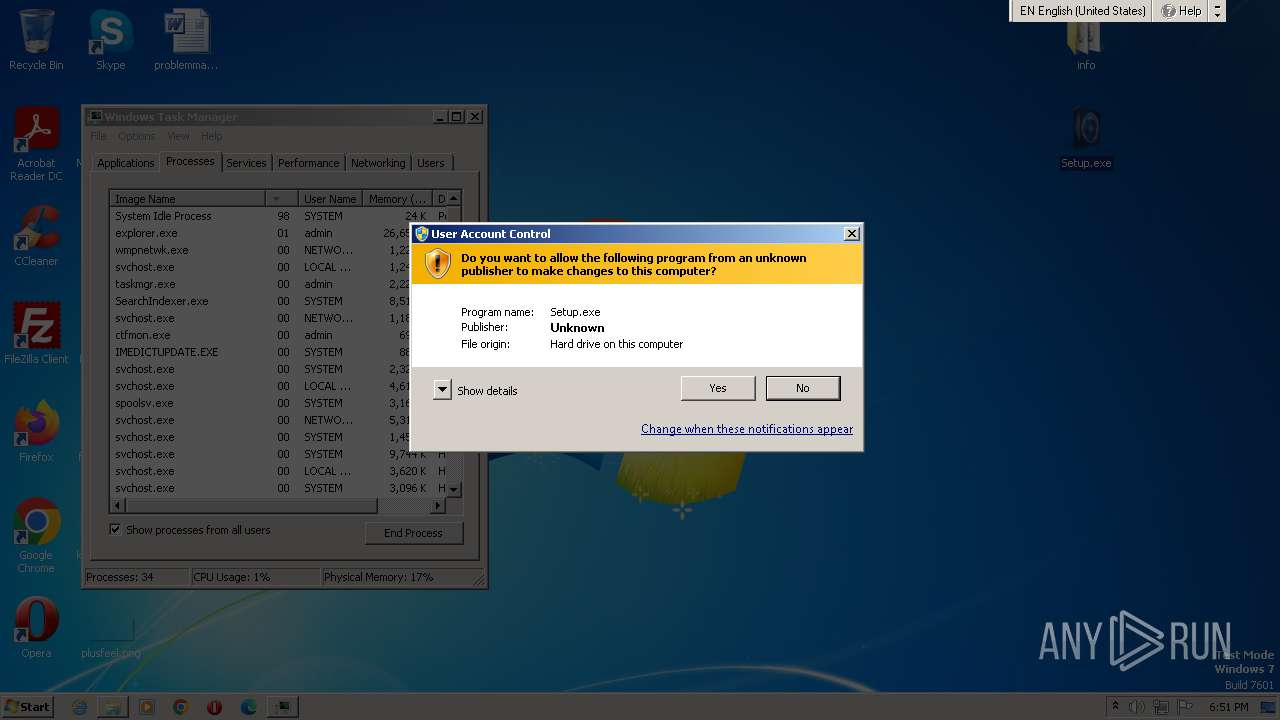Open Edge from taskbar
The height and width of the screenshot is (720, 1280).
click(x=249, y=707)
